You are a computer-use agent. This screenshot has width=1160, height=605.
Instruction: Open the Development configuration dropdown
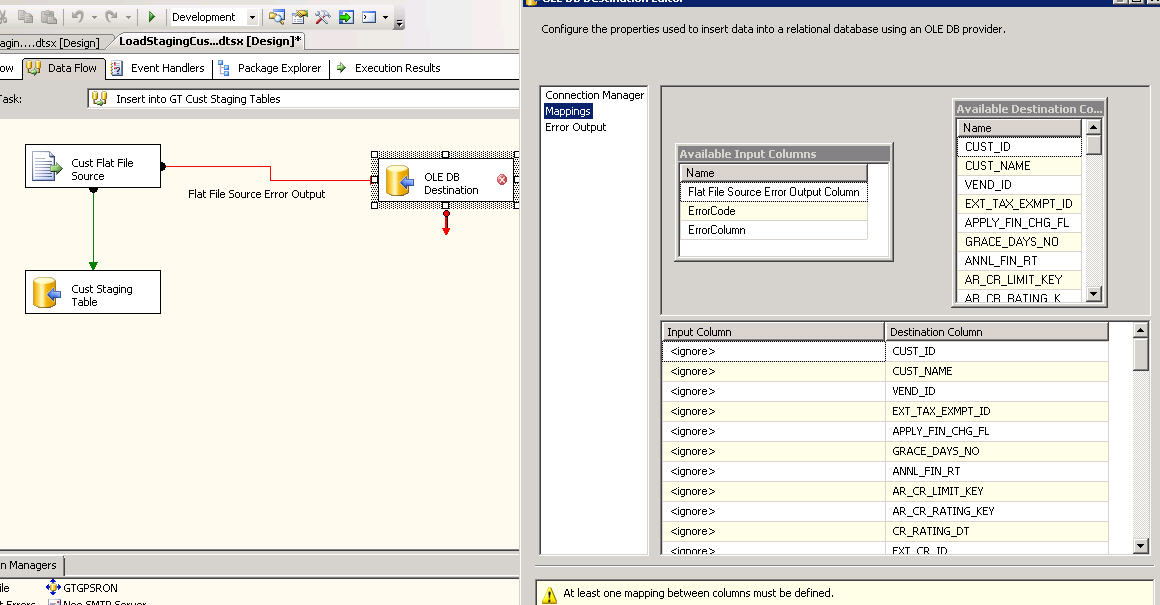252,17
